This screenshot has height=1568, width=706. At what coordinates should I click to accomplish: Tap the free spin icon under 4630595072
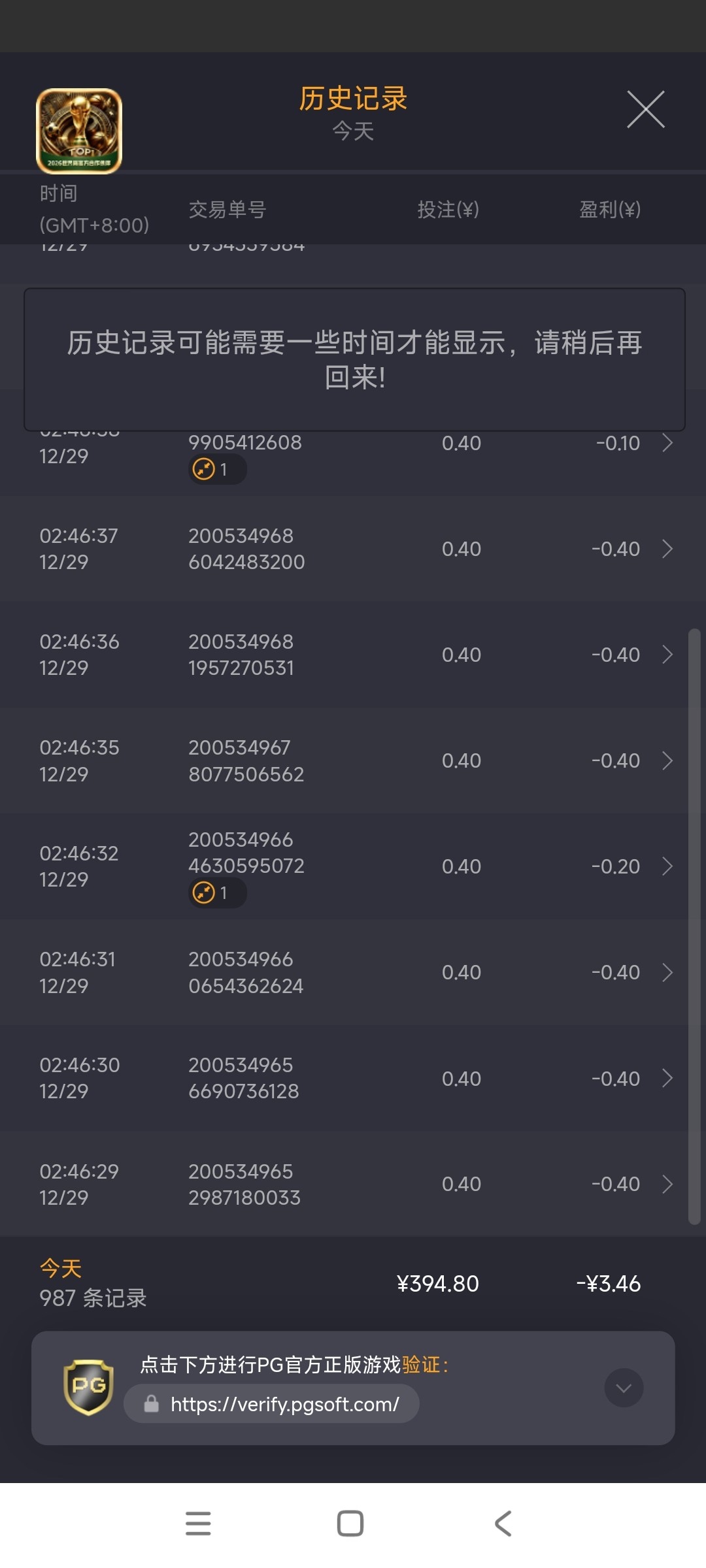(x=204, y=892)
